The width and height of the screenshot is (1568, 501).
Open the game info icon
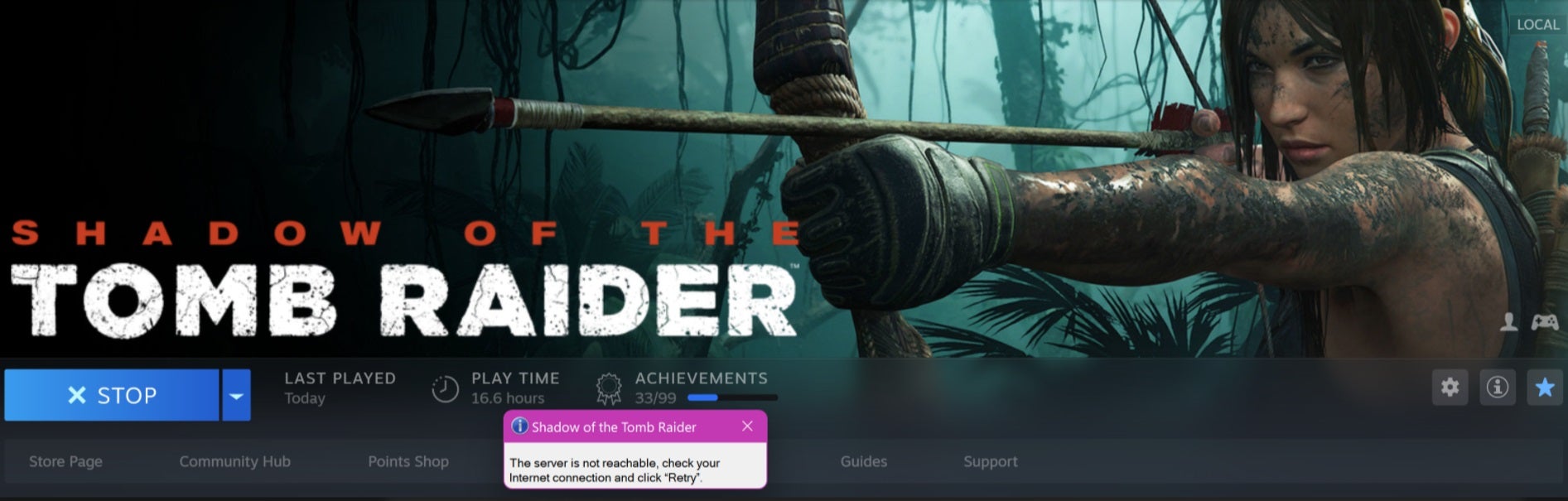(1497, 387)
